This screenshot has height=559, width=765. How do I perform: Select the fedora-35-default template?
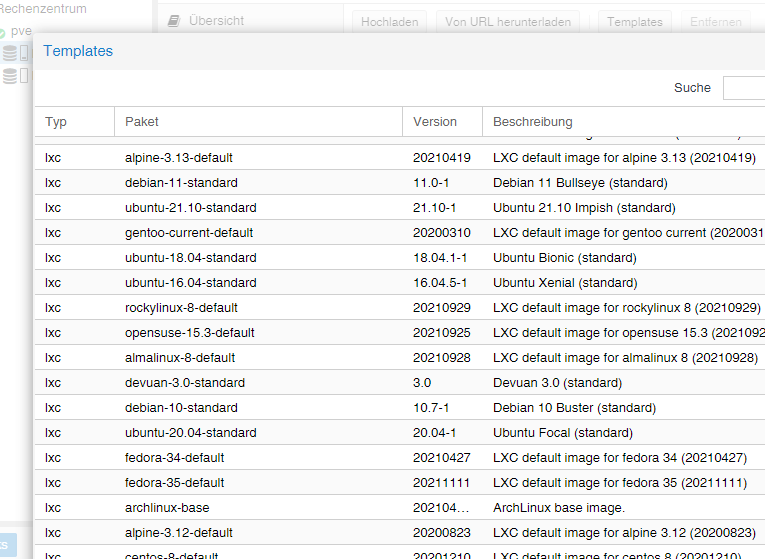pos(400,482)
